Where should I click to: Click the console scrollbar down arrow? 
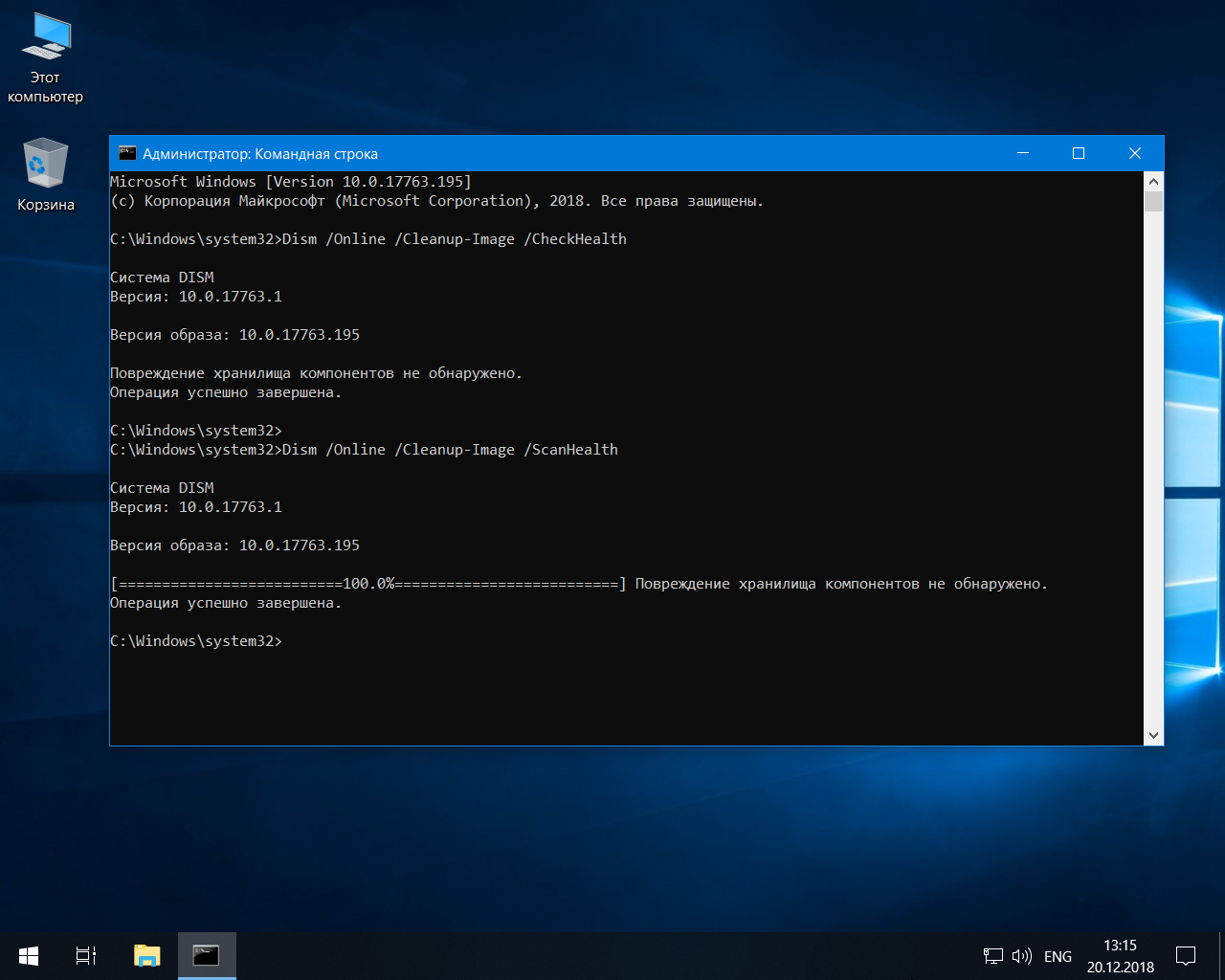[1153, 736]
